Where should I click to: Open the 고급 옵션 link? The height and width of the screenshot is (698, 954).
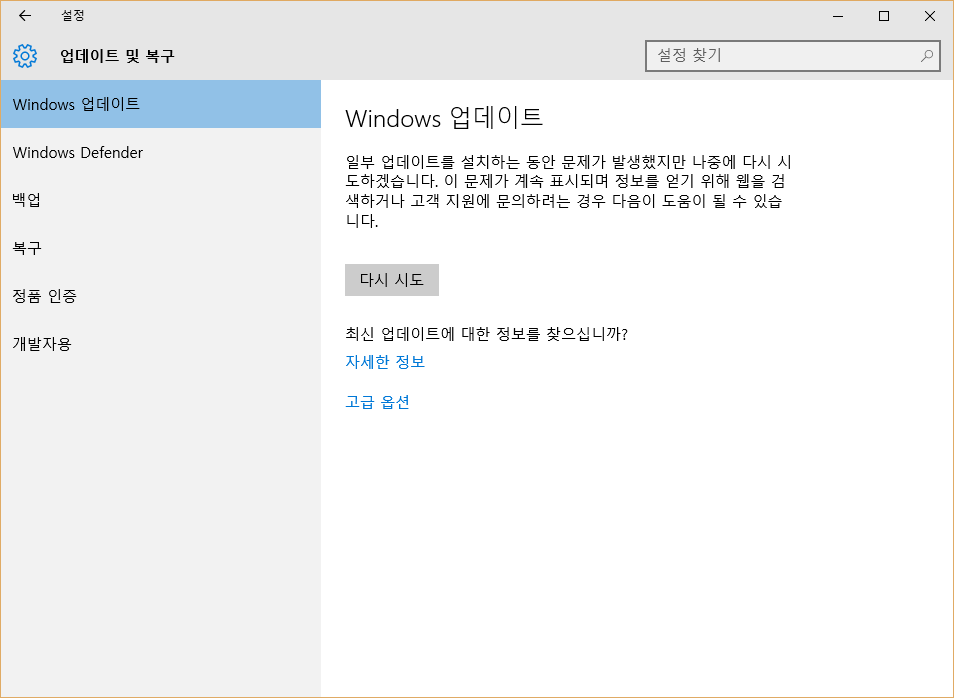pyautogui.click(x=377, y=402)
